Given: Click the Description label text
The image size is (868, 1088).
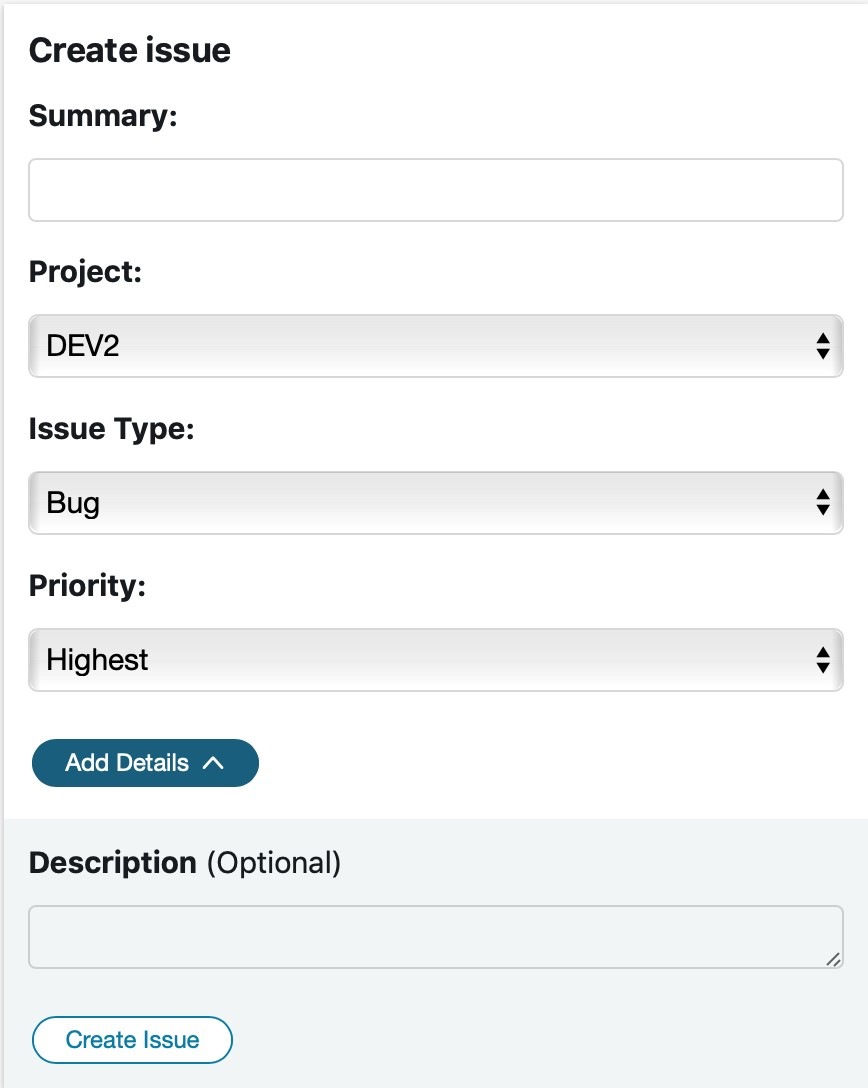Looking at the screenshot, I should [x=112, y=862].
